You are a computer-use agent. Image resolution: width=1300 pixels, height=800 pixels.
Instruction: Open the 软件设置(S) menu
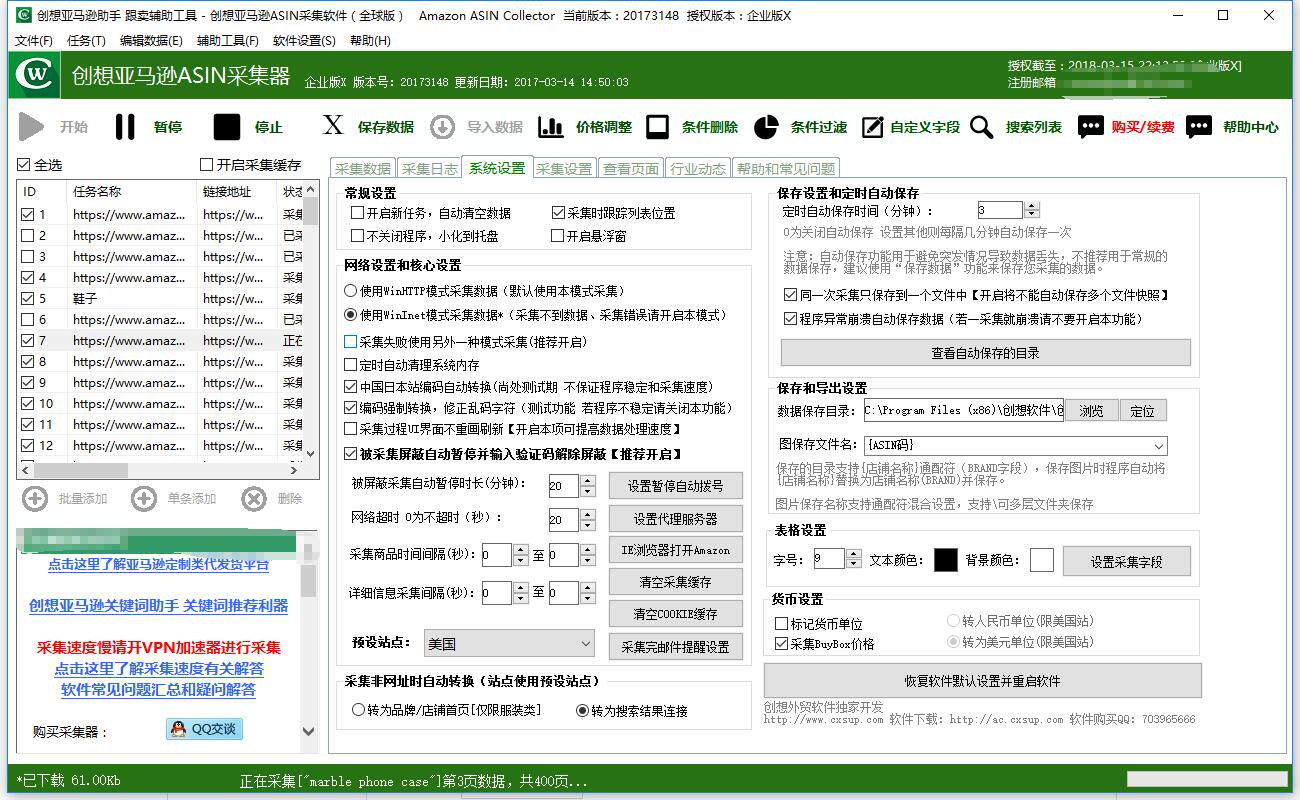click(x=304, y=41)
